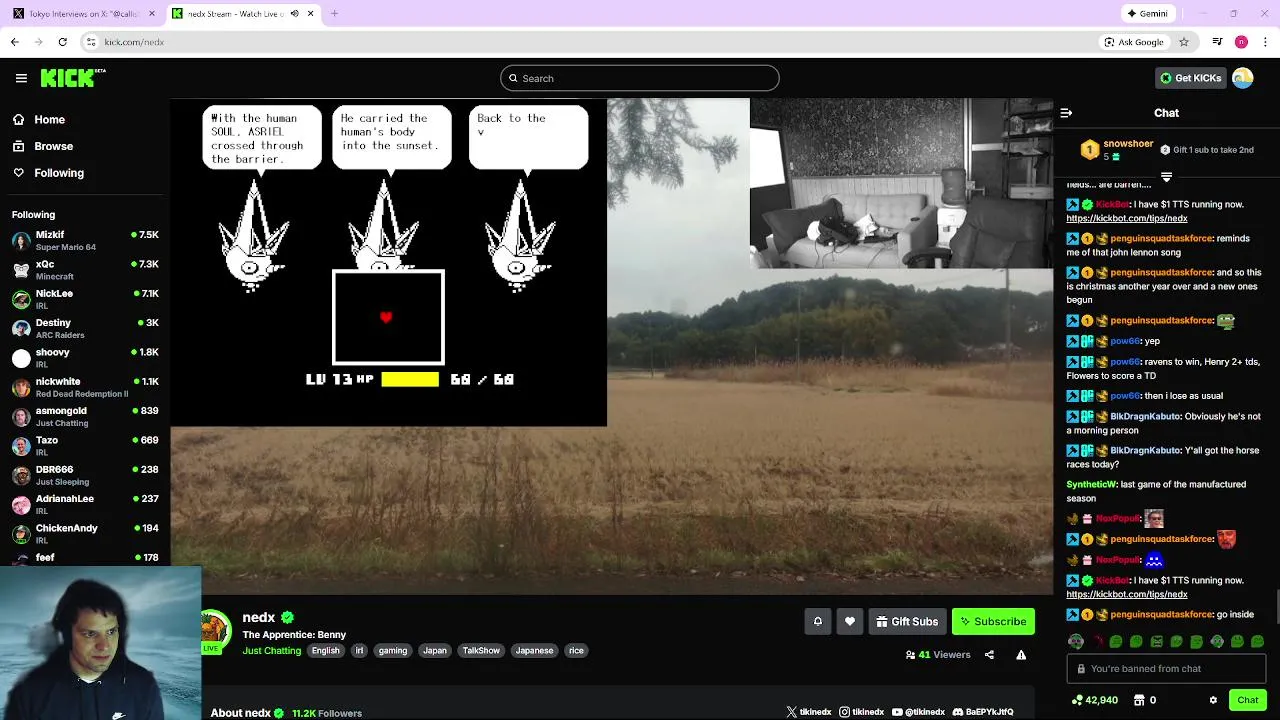Select the TalkShow tag
Image resolution: width=1280 pixels, height=720 pixels.
point(481,650)
